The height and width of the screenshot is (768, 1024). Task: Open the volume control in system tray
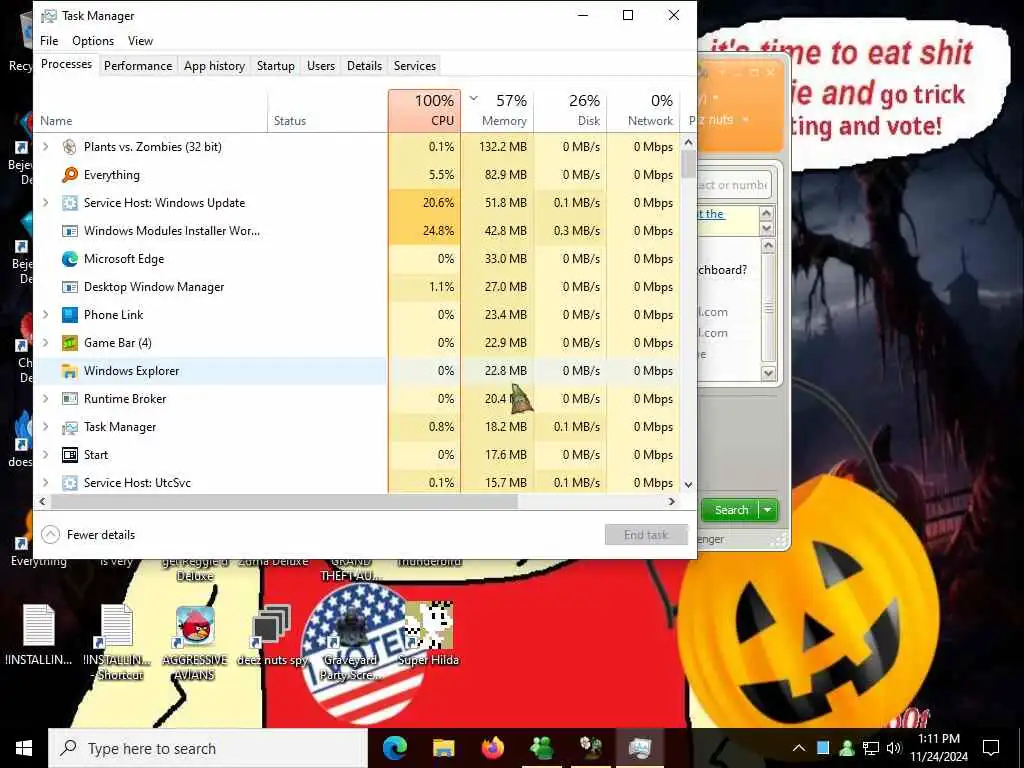coord(894,748)
